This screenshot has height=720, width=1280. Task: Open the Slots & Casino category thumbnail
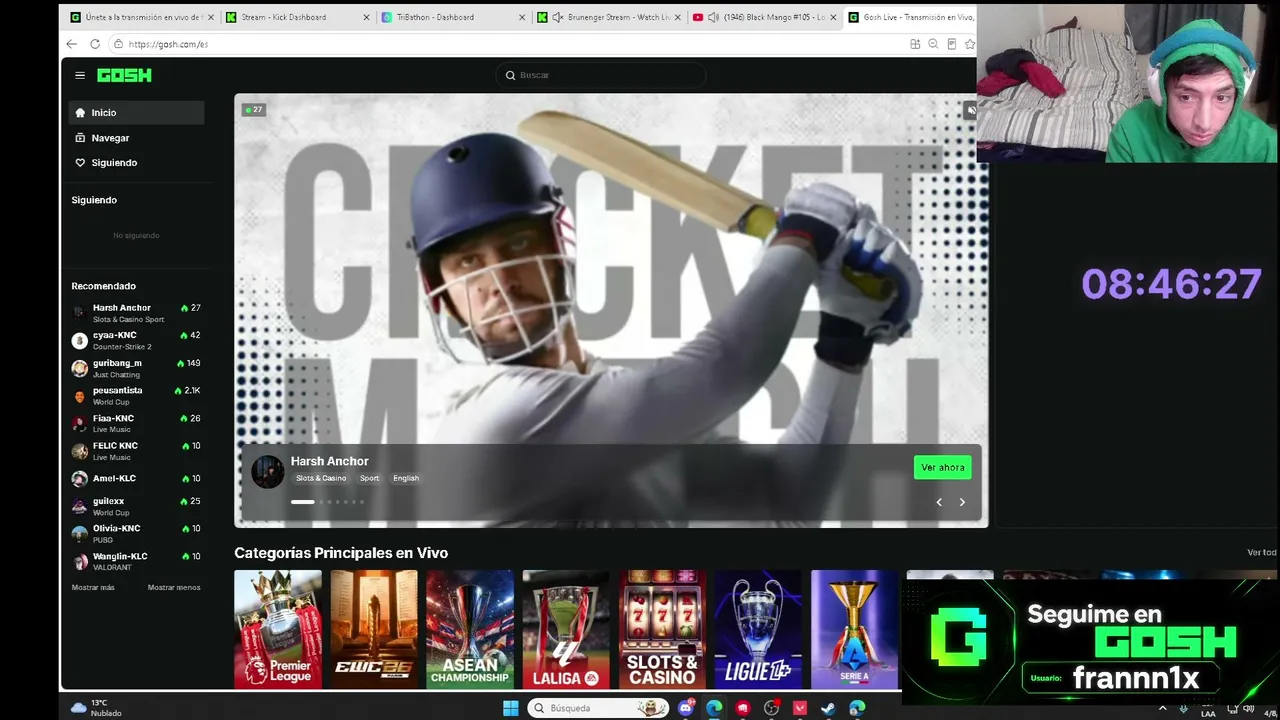coord(662,630)
